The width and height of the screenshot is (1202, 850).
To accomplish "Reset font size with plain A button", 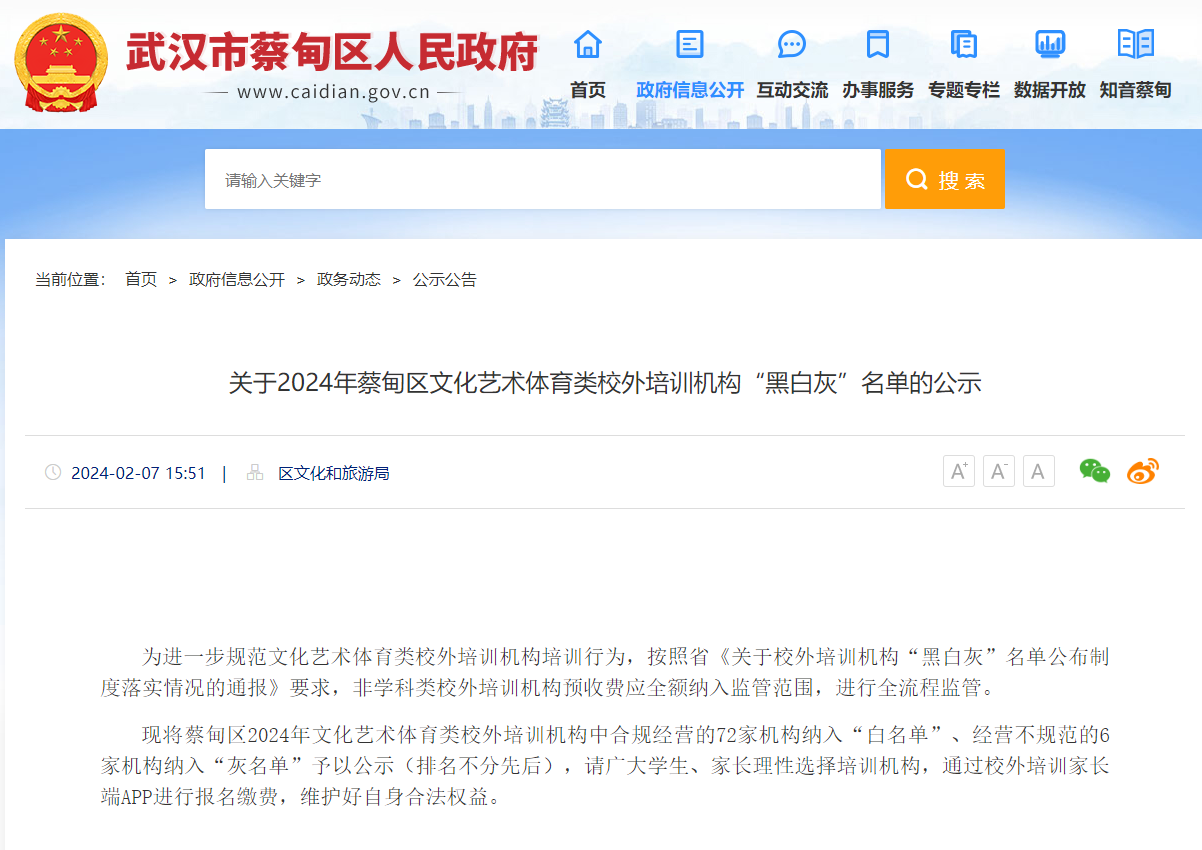I will [x=1039, y=471].
